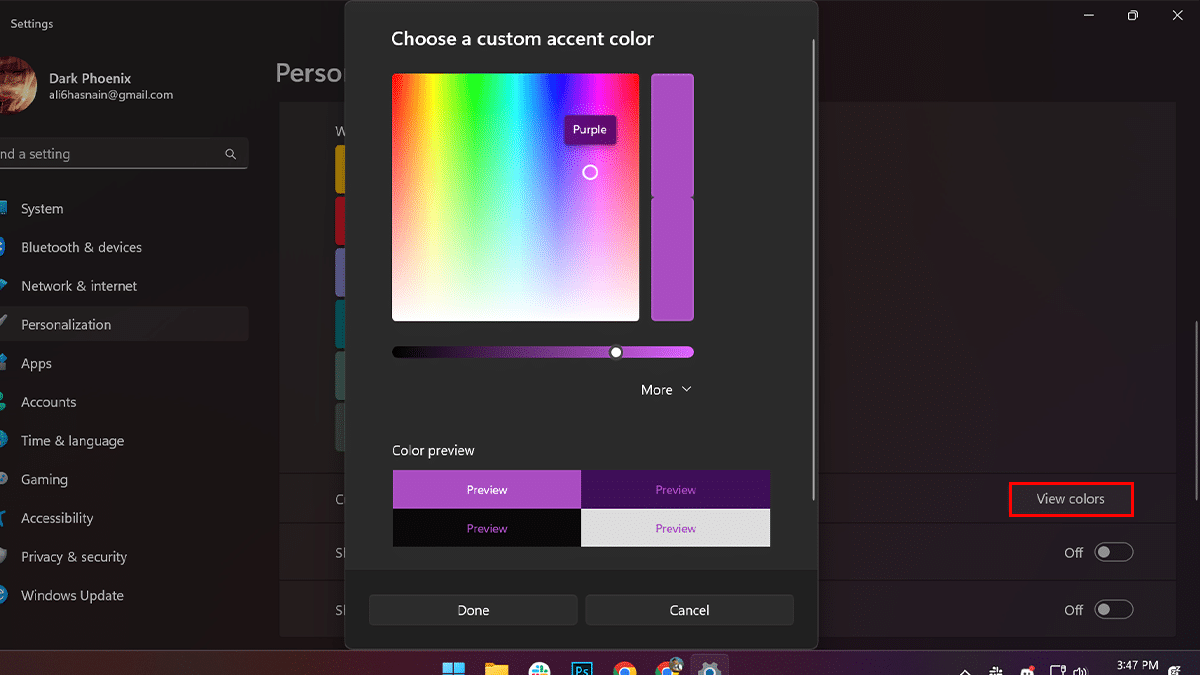The width and height of the screenshot is (1200, 675).
Task: Click the Settings gear taskbar icon
Action: pos(710,668)
